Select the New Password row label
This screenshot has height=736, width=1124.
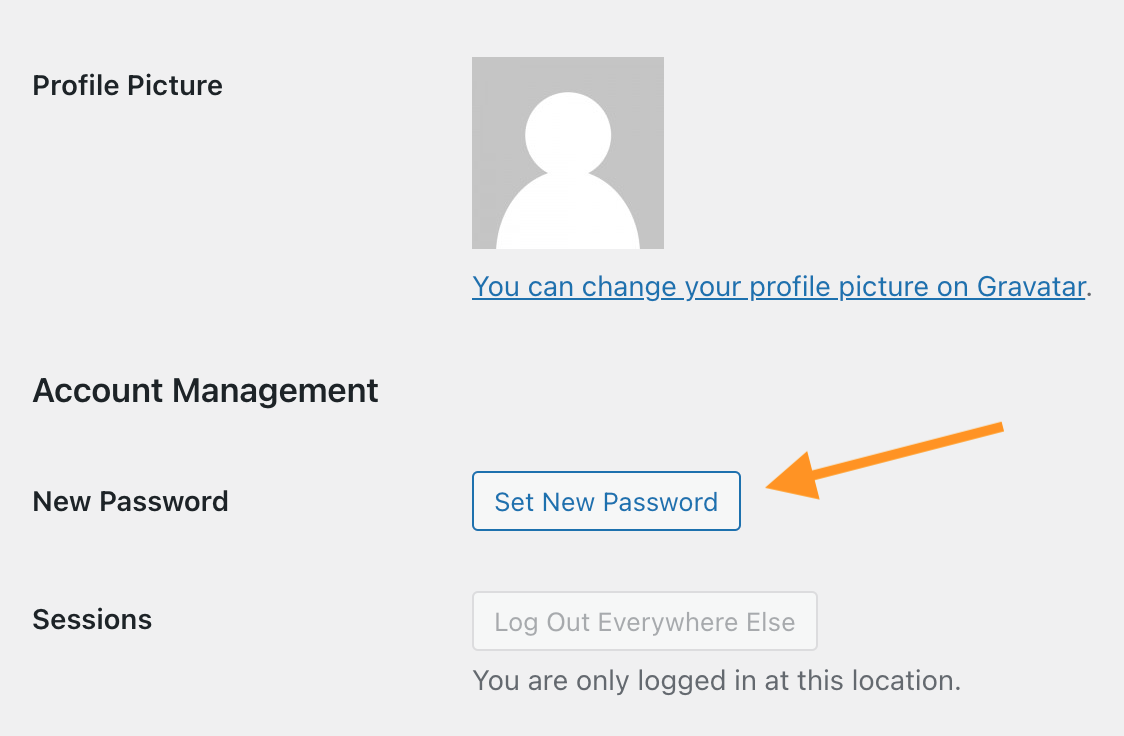130,501
